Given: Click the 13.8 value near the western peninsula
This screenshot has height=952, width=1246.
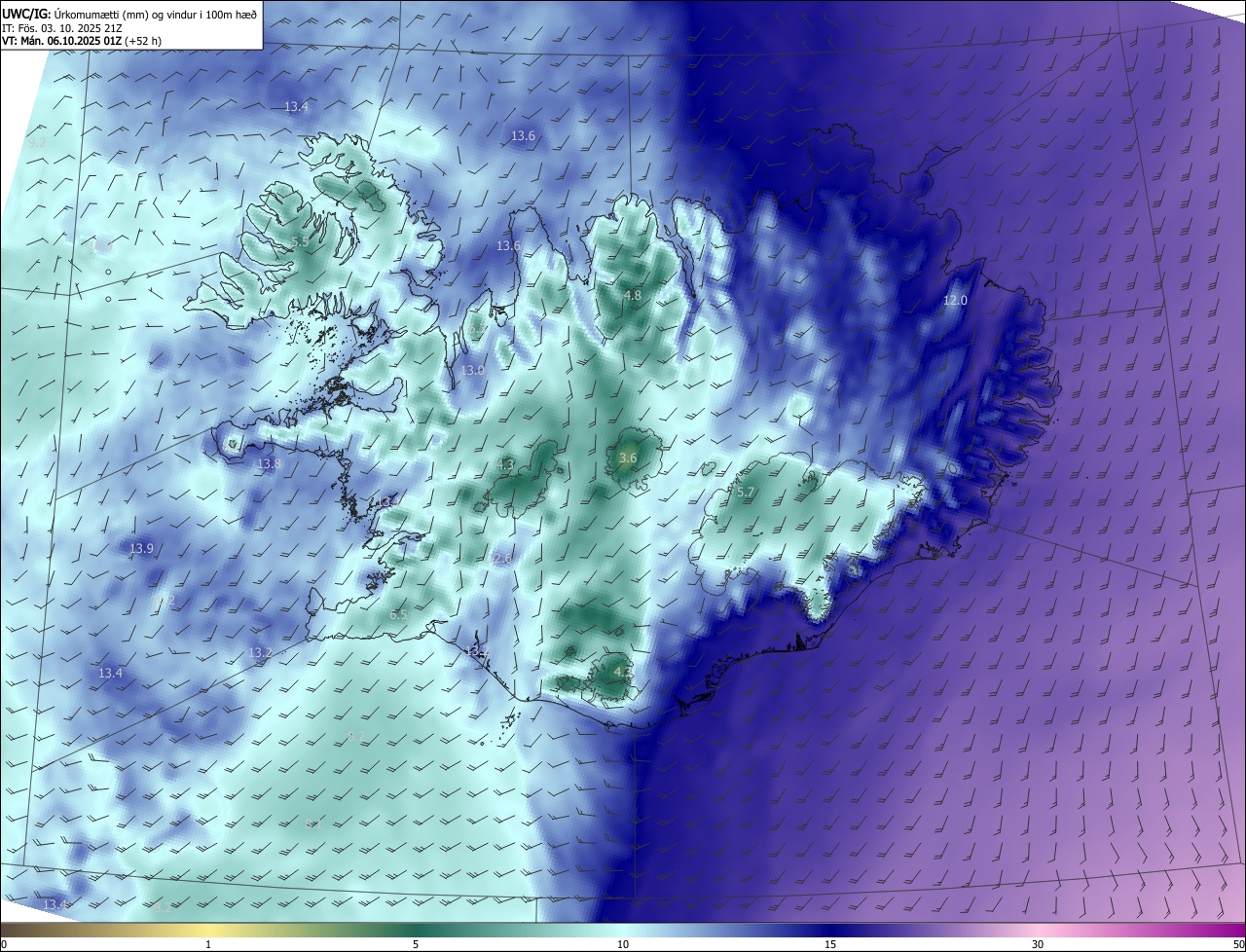Looking at the screenshot, I should pos(269,464).
